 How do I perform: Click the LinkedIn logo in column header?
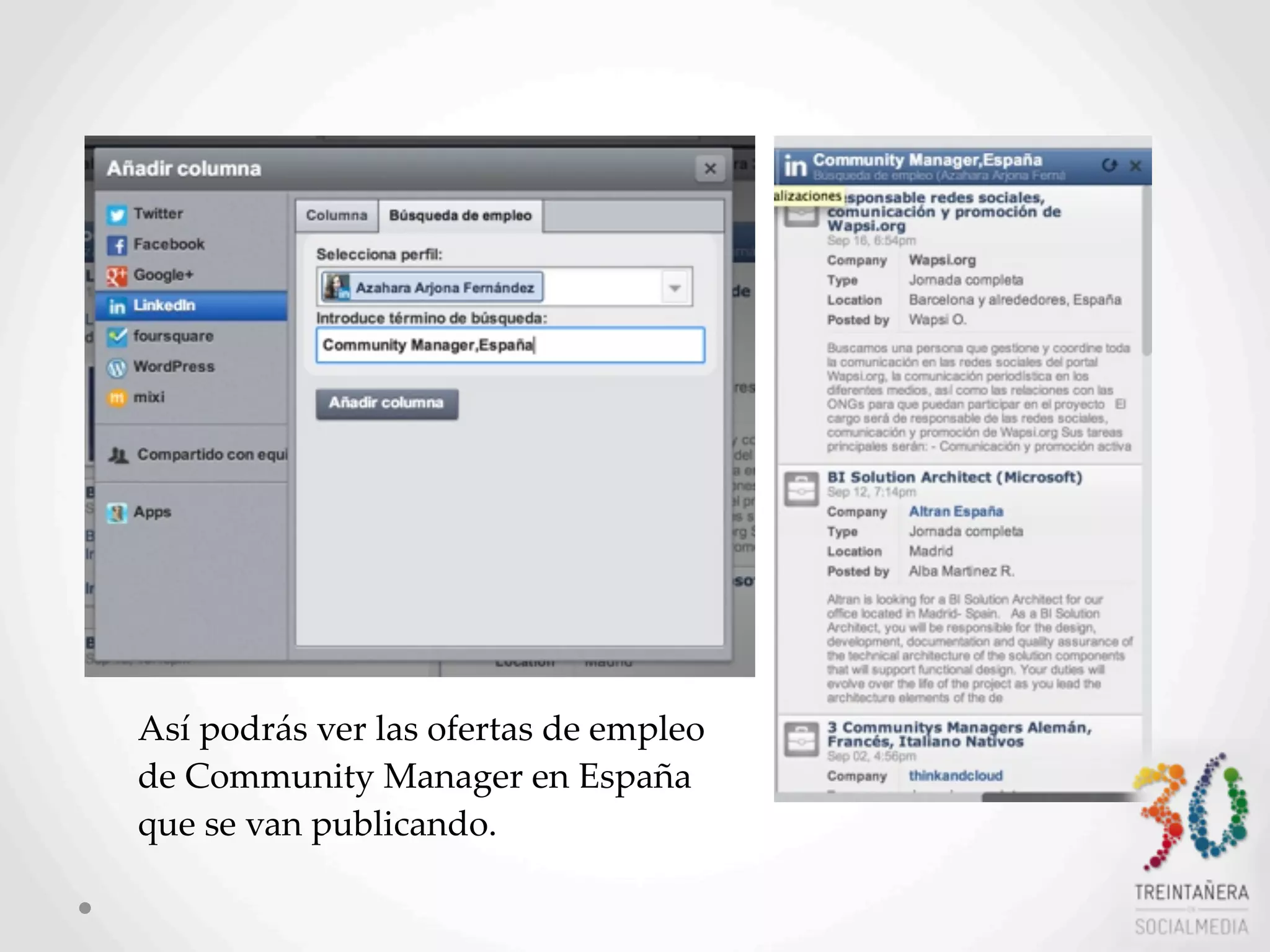[795, 166]
